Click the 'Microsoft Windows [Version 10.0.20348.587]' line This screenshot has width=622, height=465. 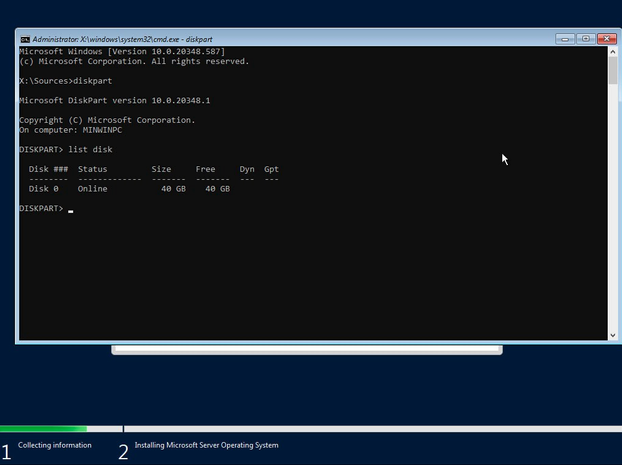point(122,52)
